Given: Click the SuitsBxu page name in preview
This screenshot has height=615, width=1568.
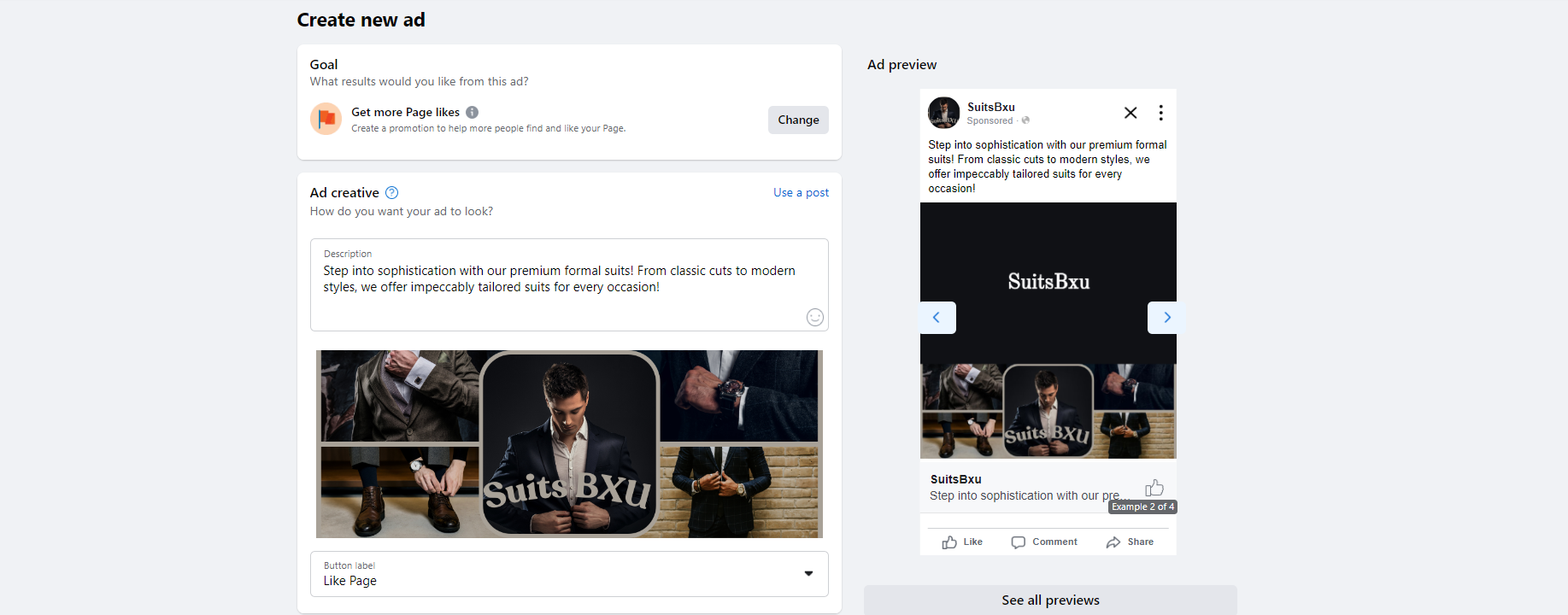Looking at the screenshot, I should point(991,107).
